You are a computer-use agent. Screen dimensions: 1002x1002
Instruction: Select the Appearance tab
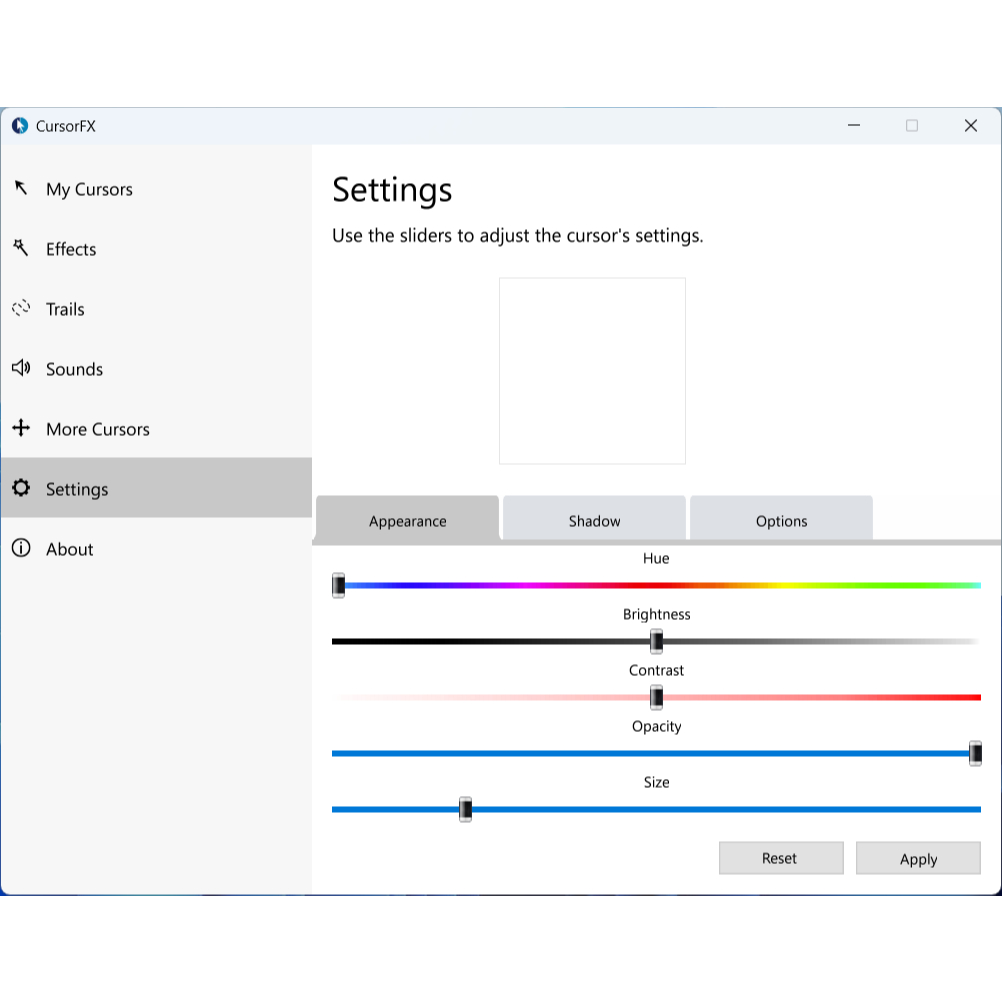tap(407, 520)
